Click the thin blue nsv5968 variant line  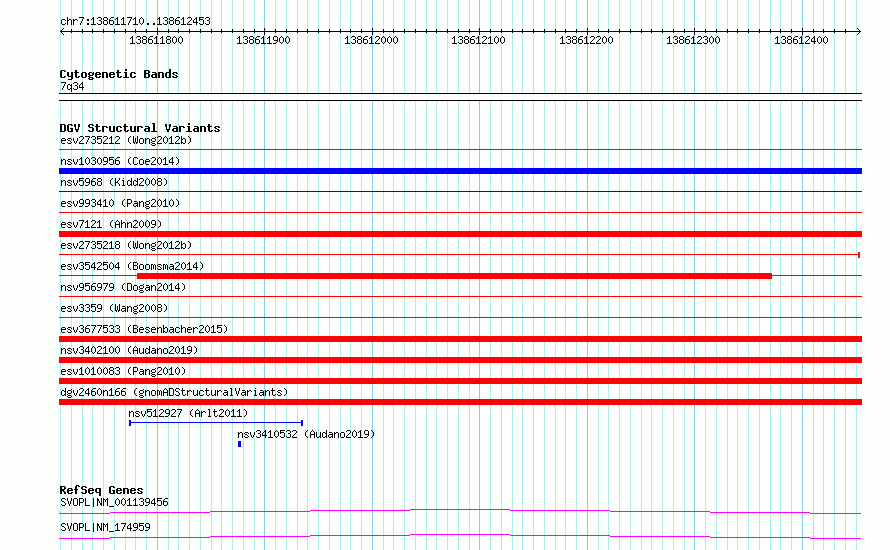pyautogui.click(x=460, y=192)
